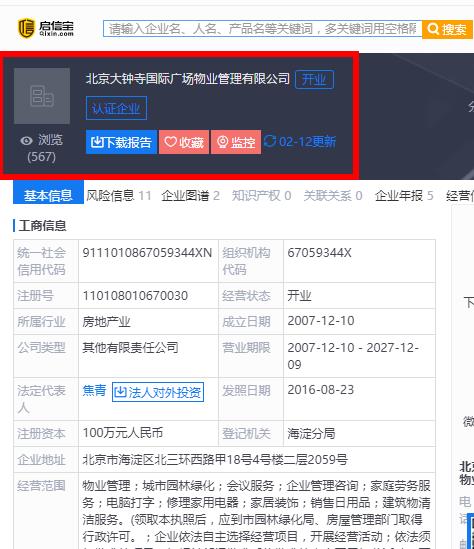Focus the company name search input field
The width and height of the screenshot is (474, 549).
click(263, 29)
